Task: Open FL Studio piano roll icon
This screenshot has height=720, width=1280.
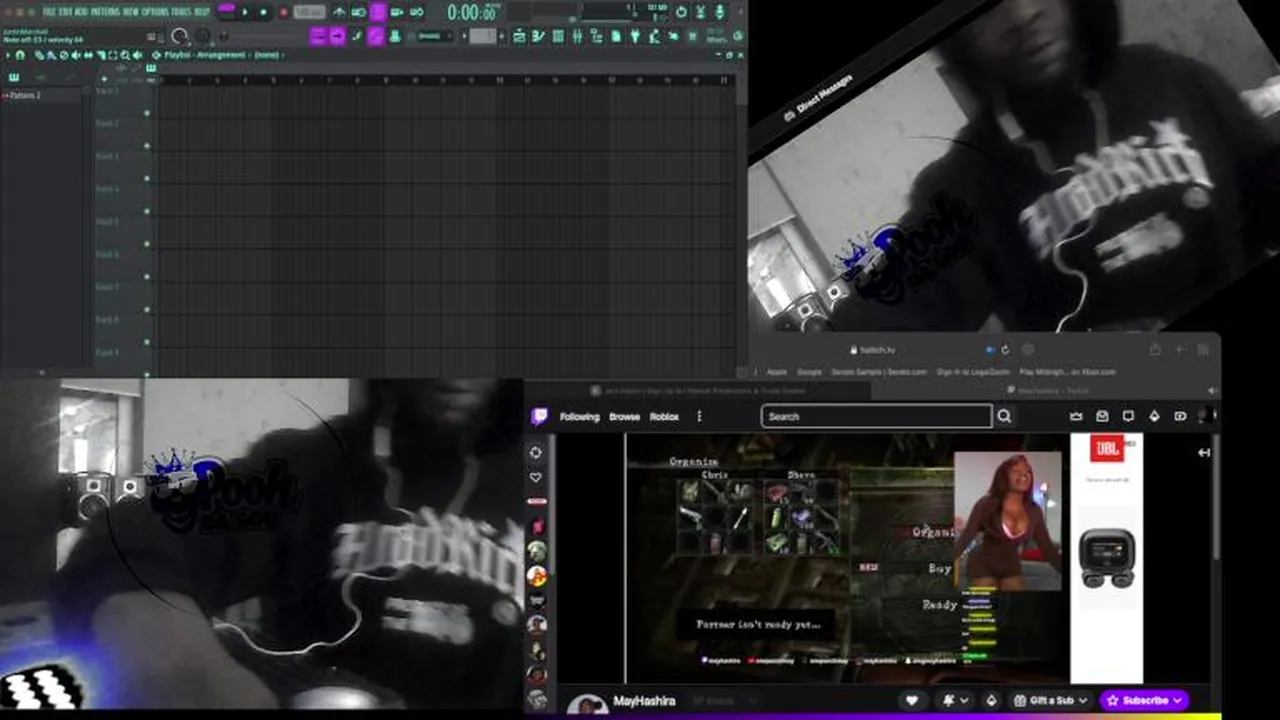Action: pos(538,36)
